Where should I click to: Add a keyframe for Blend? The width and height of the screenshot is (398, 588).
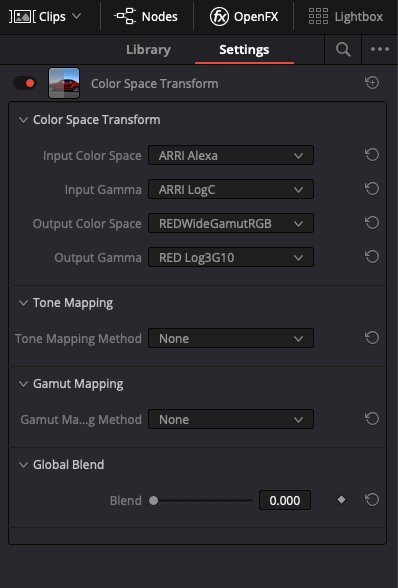(341, 500)
